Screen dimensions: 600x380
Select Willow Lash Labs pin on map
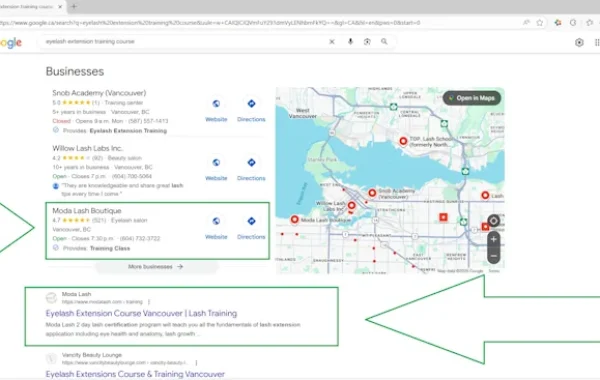351,206
